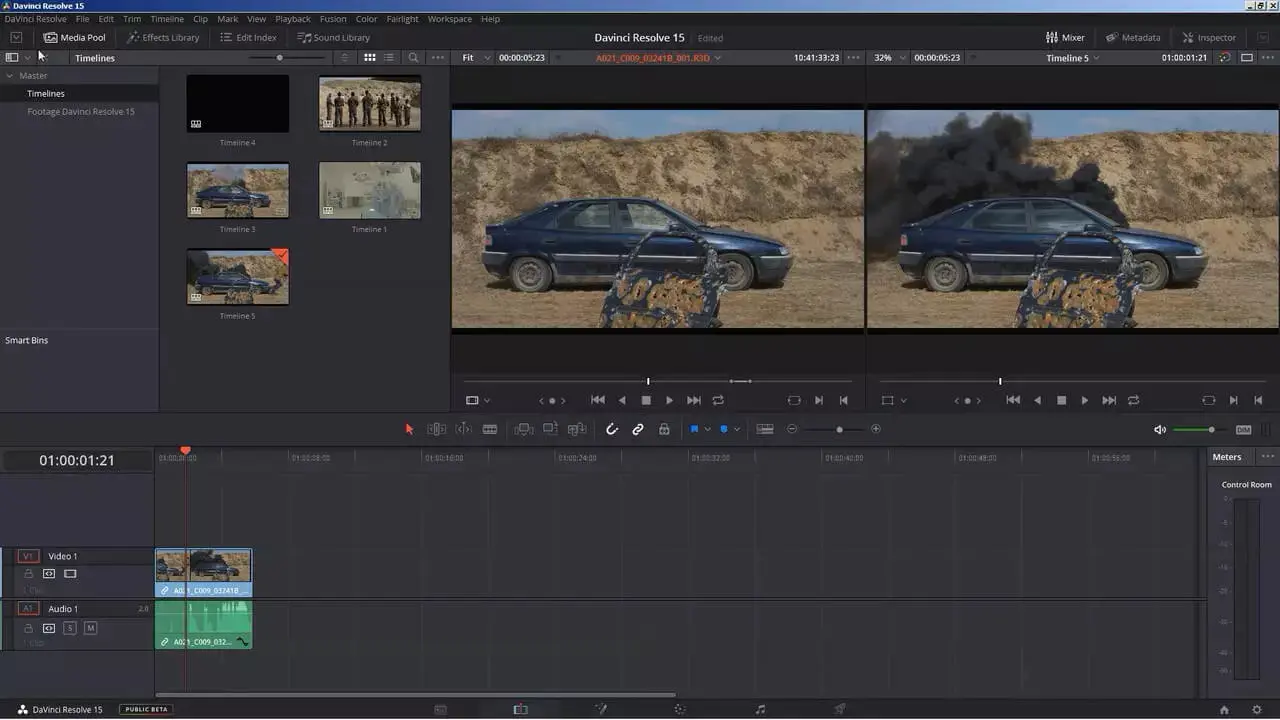The height and width of the screenshot is (720, 1280).
Task: Open the Inspector panel
Action: click(x=1209, y=38)
